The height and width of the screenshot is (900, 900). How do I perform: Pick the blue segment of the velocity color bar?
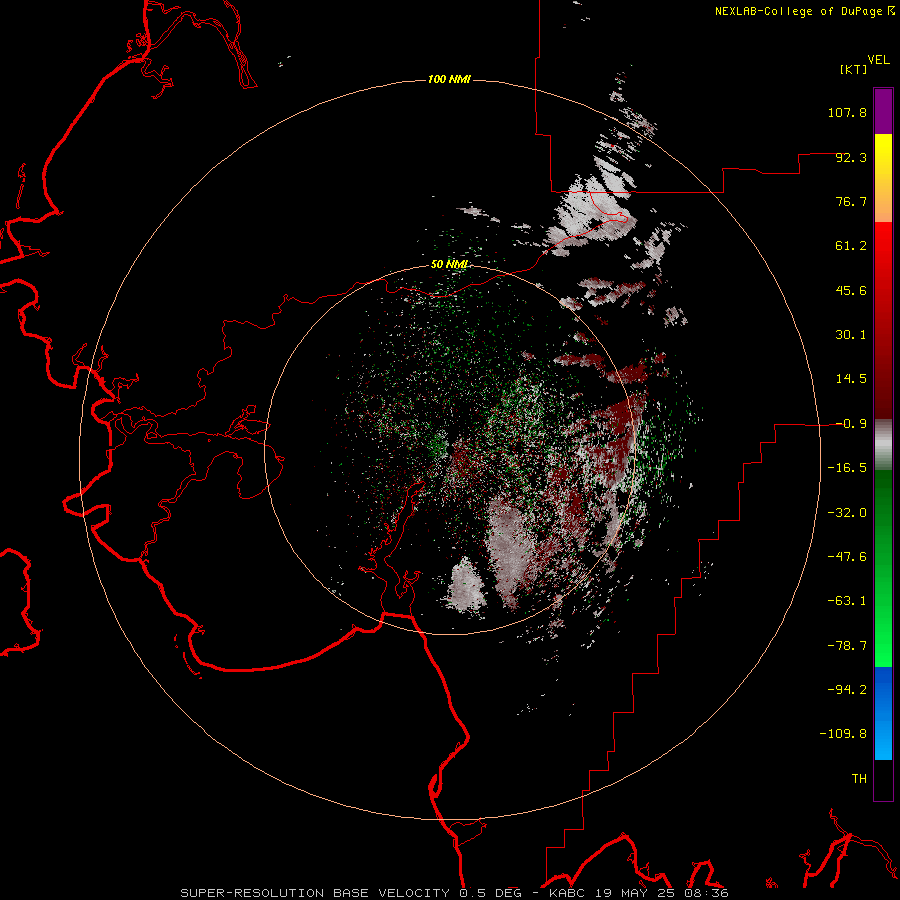tap(883, 713)
